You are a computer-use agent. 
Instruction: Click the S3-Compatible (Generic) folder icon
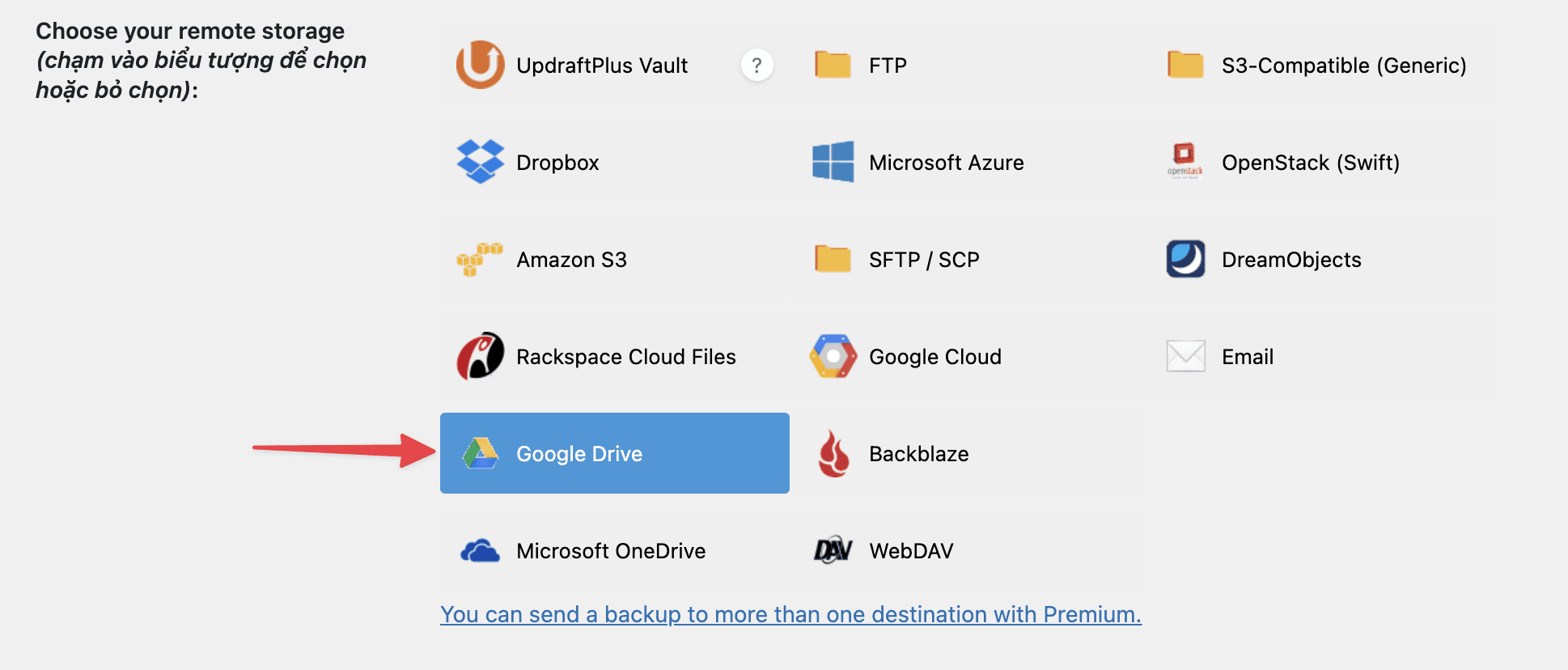pos(1185,65)
